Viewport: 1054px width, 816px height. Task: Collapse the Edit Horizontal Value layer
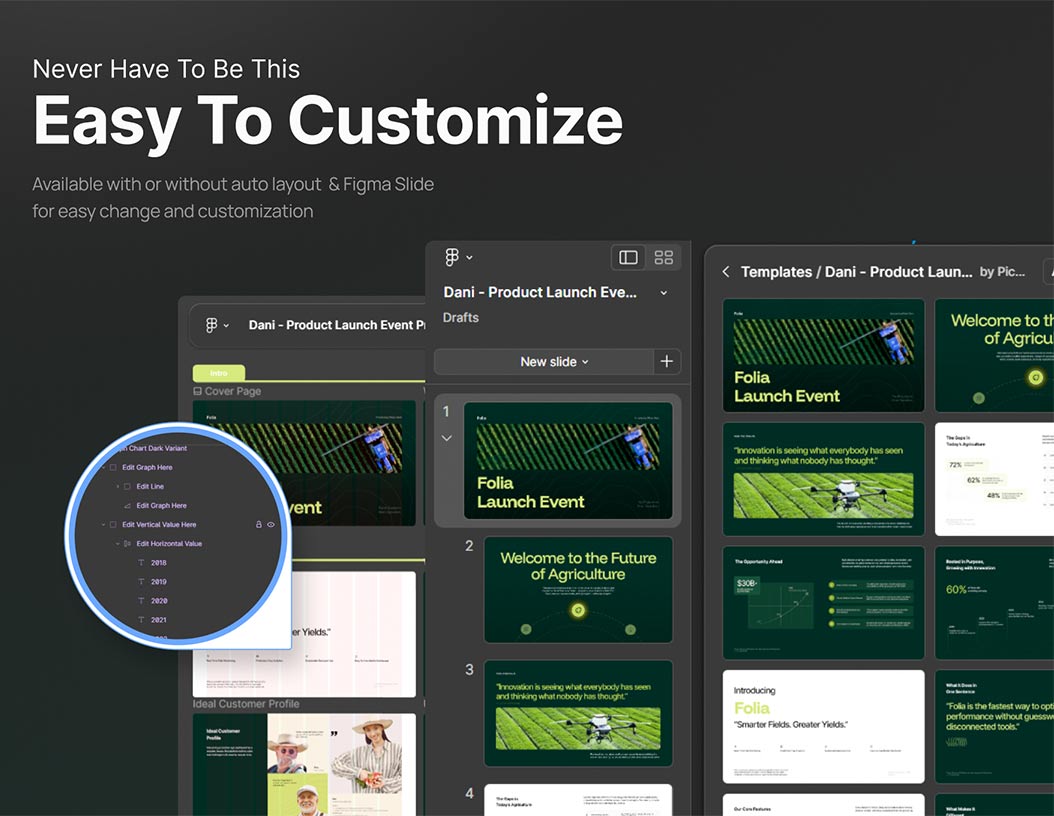click(x=117, y=544)
